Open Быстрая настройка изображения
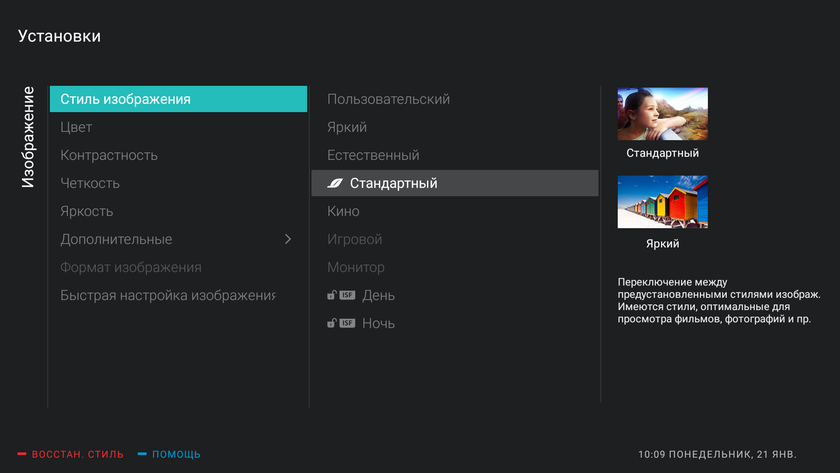 168,296
